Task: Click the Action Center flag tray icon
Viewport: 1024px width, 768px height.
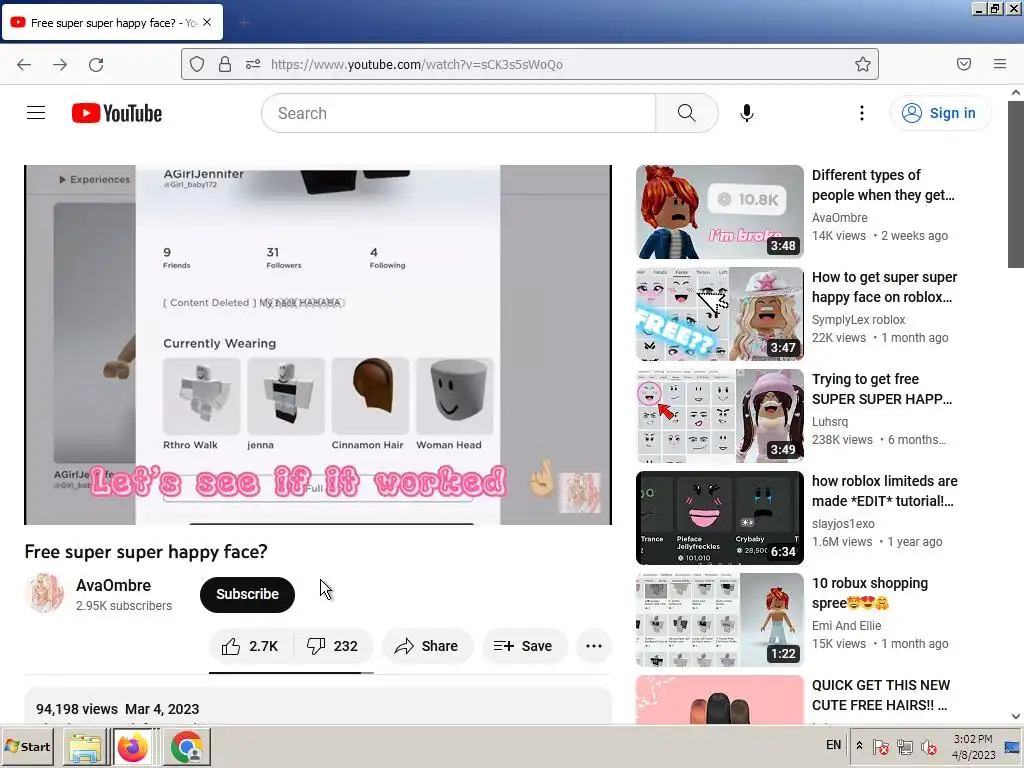Action: [881, 746]
